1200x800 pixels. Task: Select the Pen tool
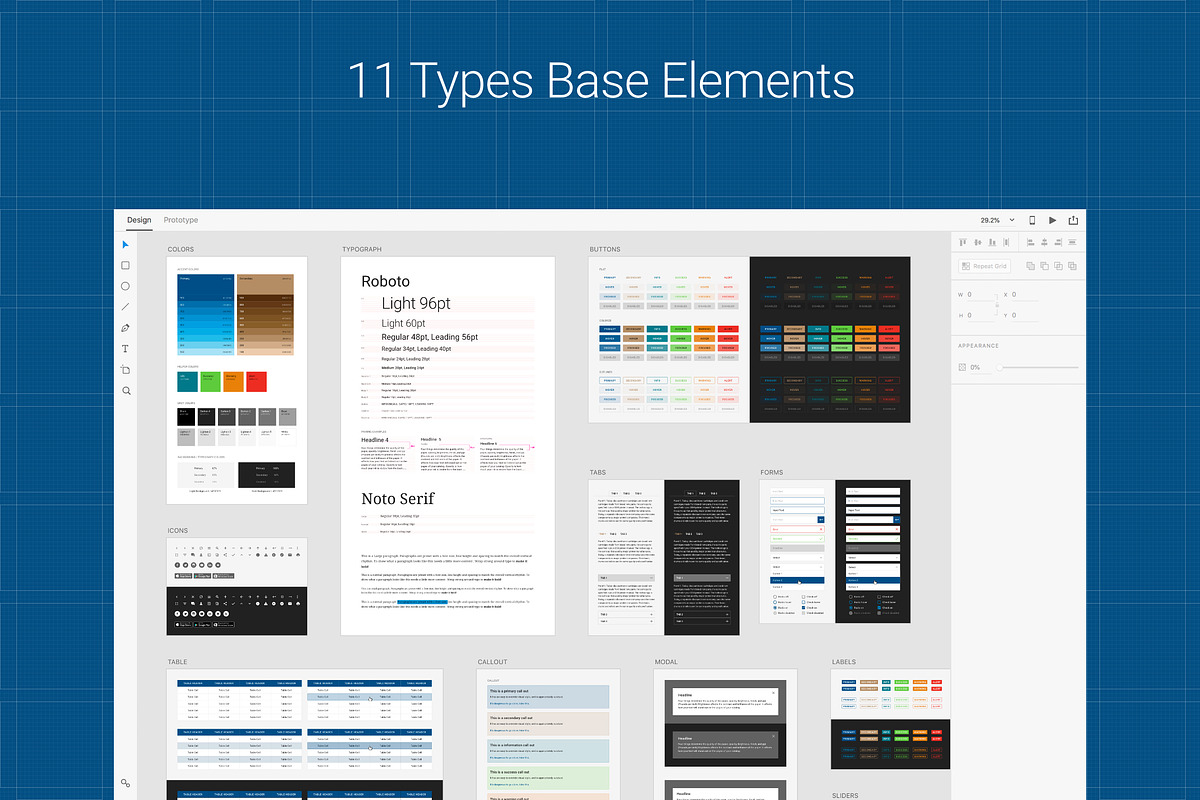(126, 328)
